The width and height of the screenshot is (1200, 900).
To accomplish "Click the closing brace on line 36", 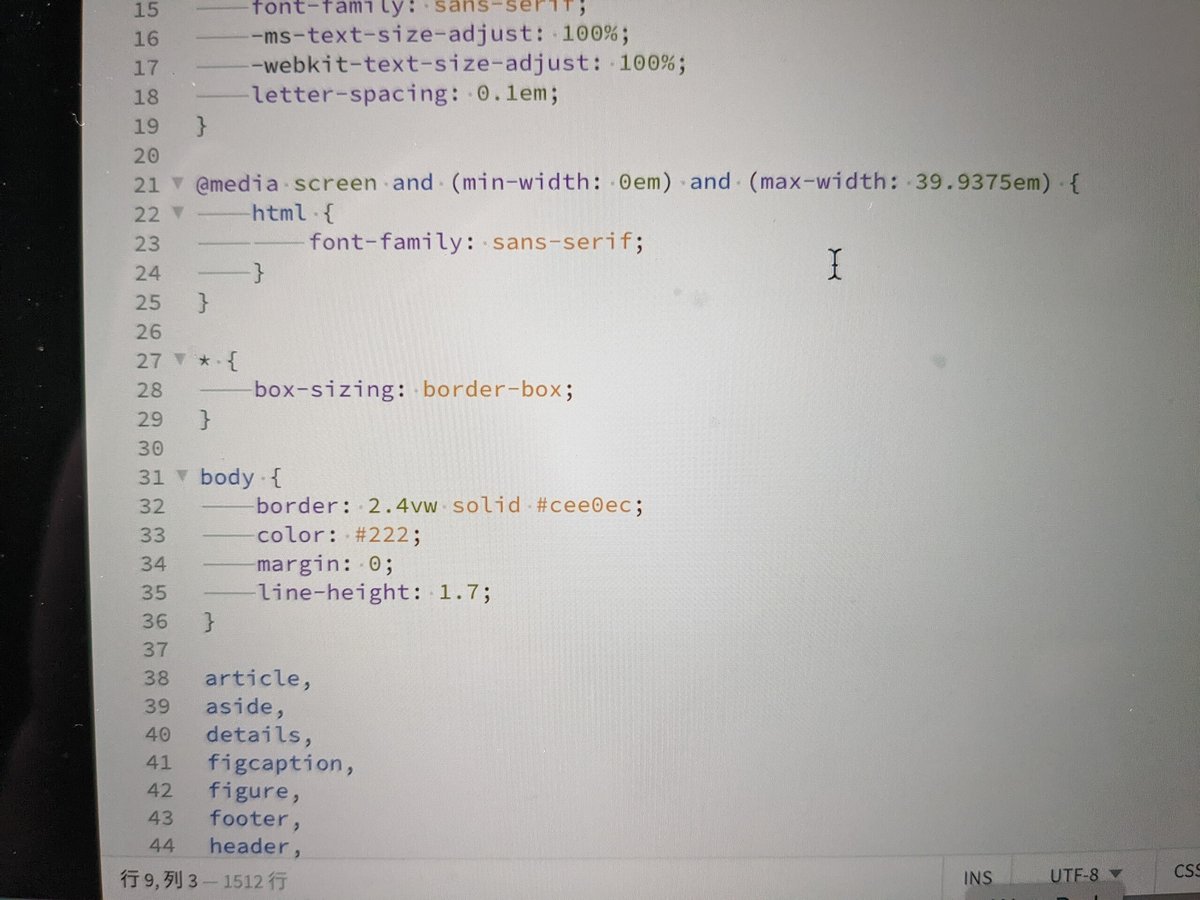I will tap(208, 621).
